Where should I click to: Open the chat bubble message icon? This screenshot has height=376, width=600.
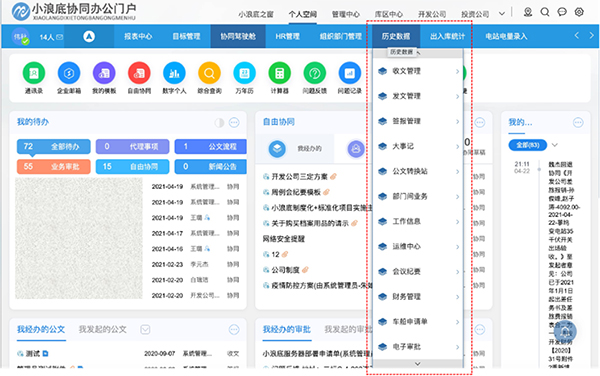[562, 12]
